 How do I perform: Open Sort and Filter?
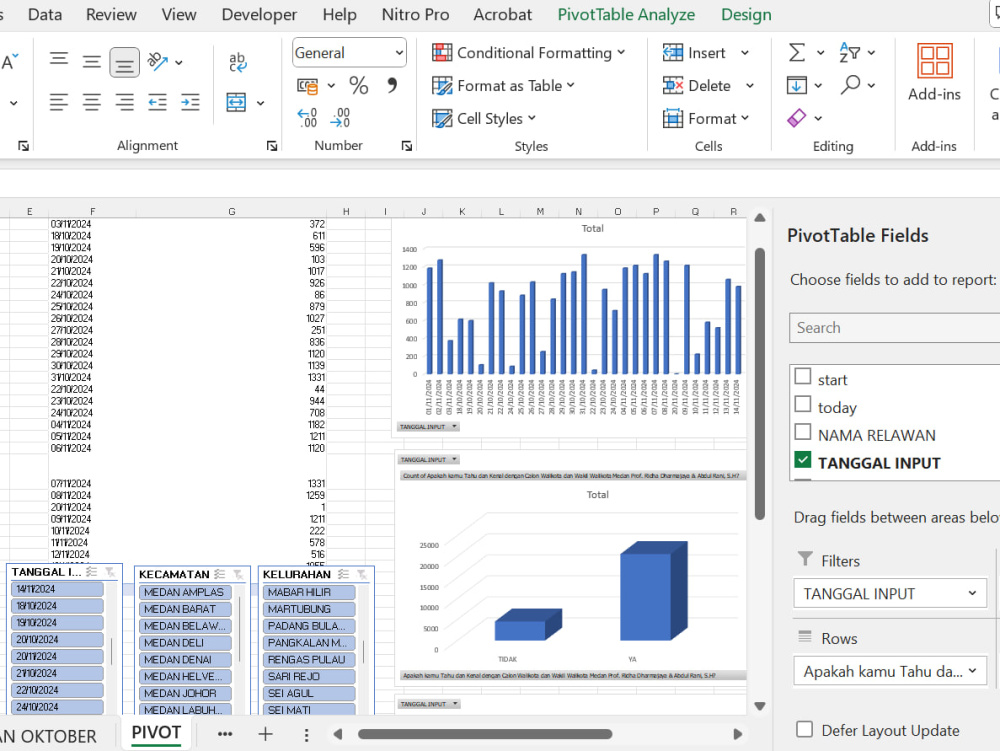[849, 52]
